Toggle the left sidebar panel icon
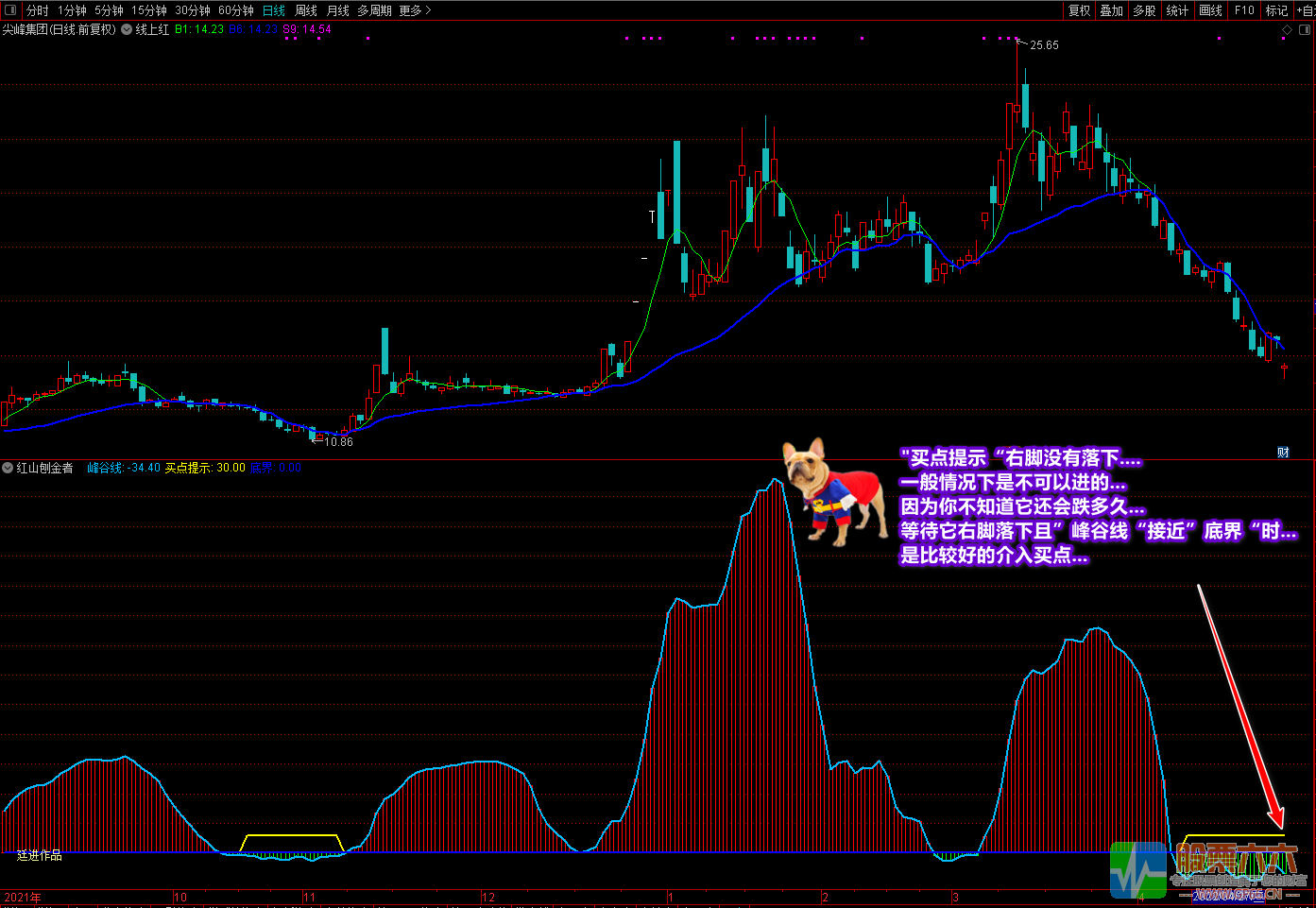This screenshot has height=908, width=1316. [10, 10]
